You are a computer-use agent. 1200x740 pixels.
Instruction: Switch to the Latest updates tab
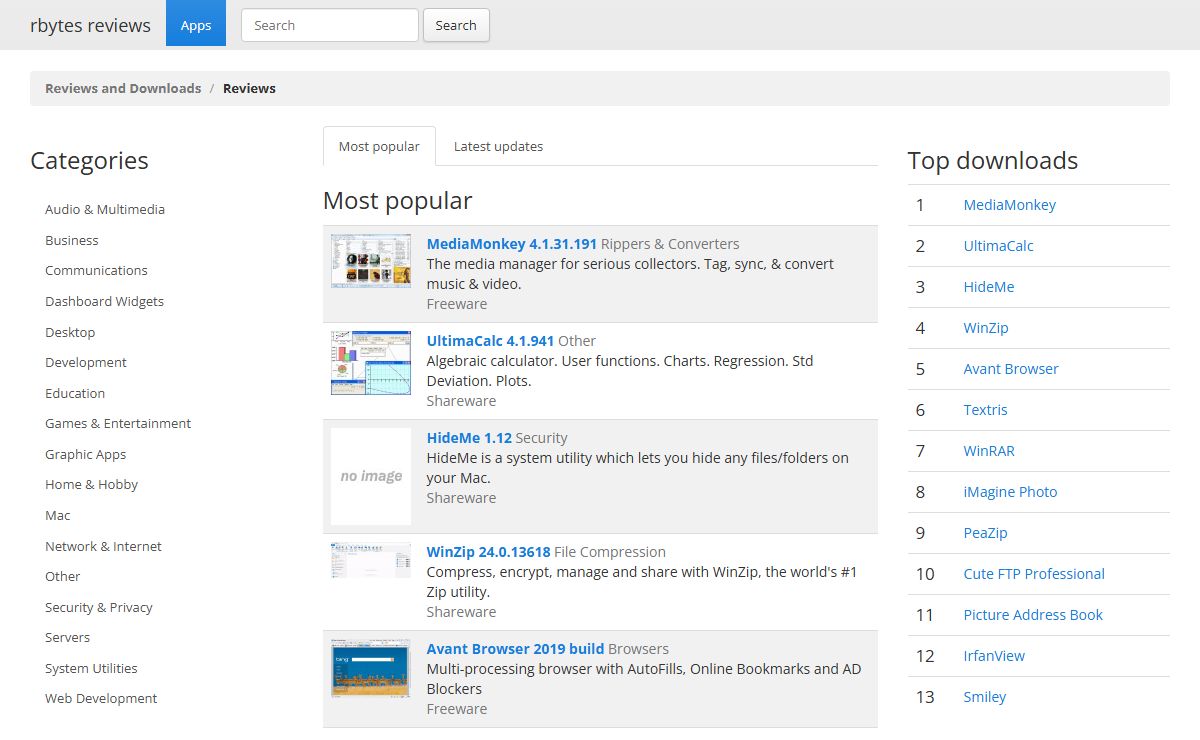(498, 146)
